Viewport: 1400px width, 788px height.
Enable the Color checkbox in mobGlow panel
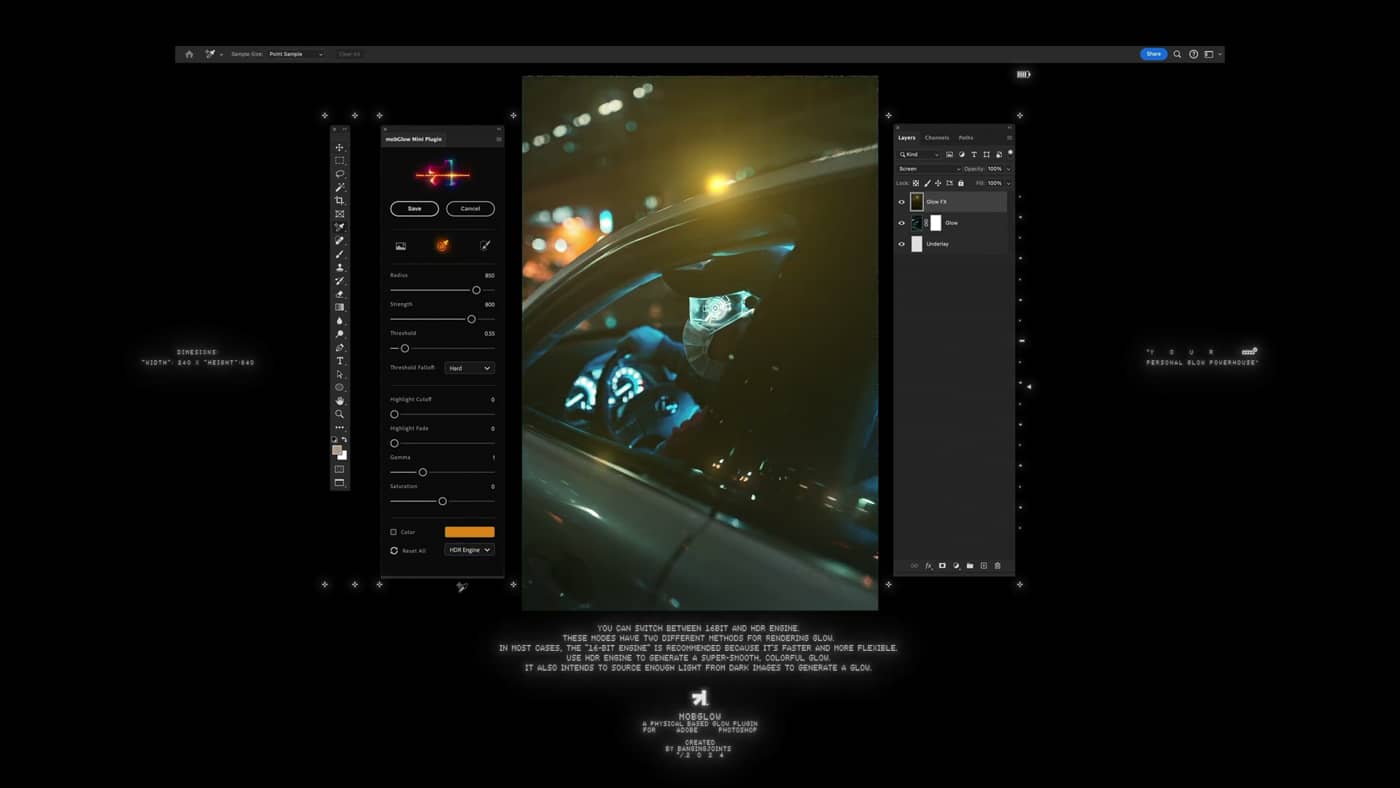(392, 531)
